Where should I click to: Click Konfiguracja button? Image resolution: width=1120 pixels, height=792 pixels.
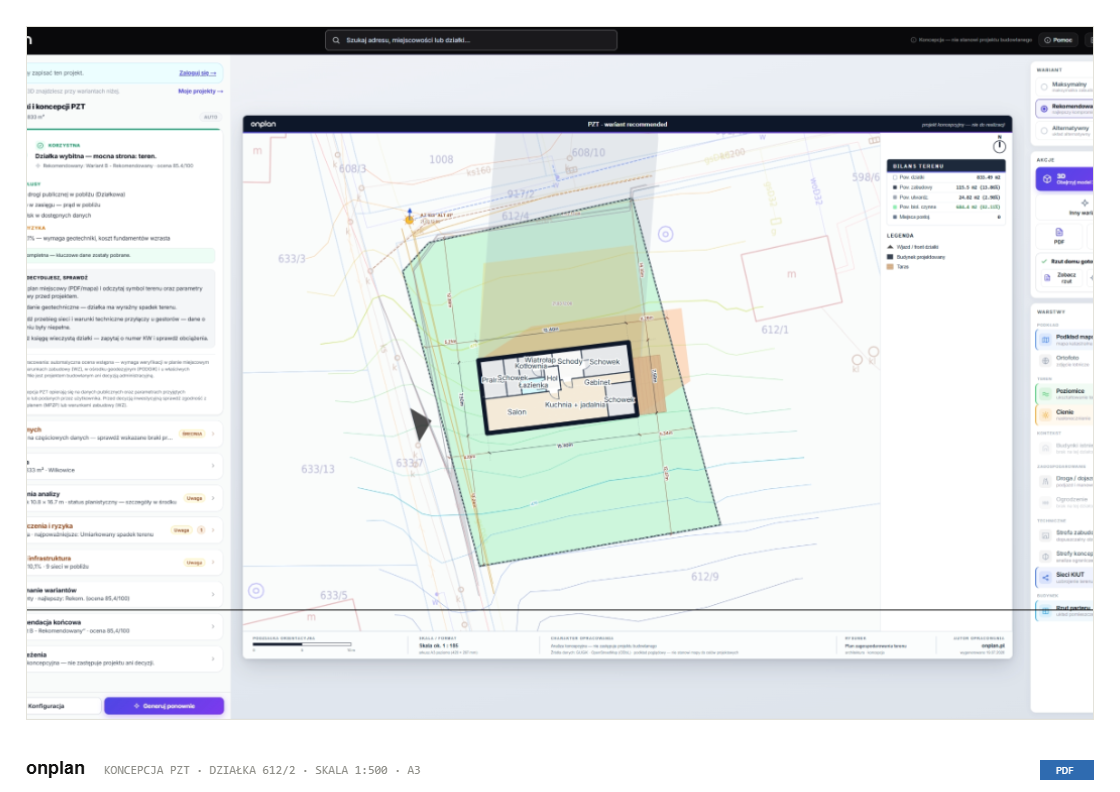coord(63,706)
